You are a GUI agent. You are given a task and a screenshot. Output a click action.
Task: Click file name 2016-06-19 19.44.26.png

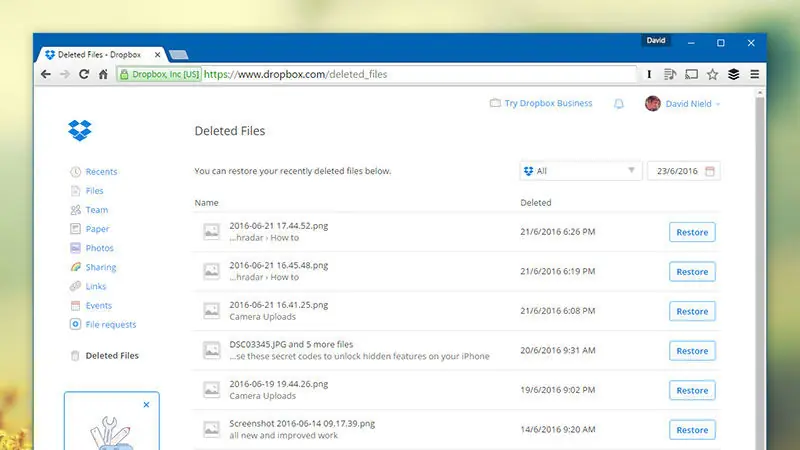point(279,384)
